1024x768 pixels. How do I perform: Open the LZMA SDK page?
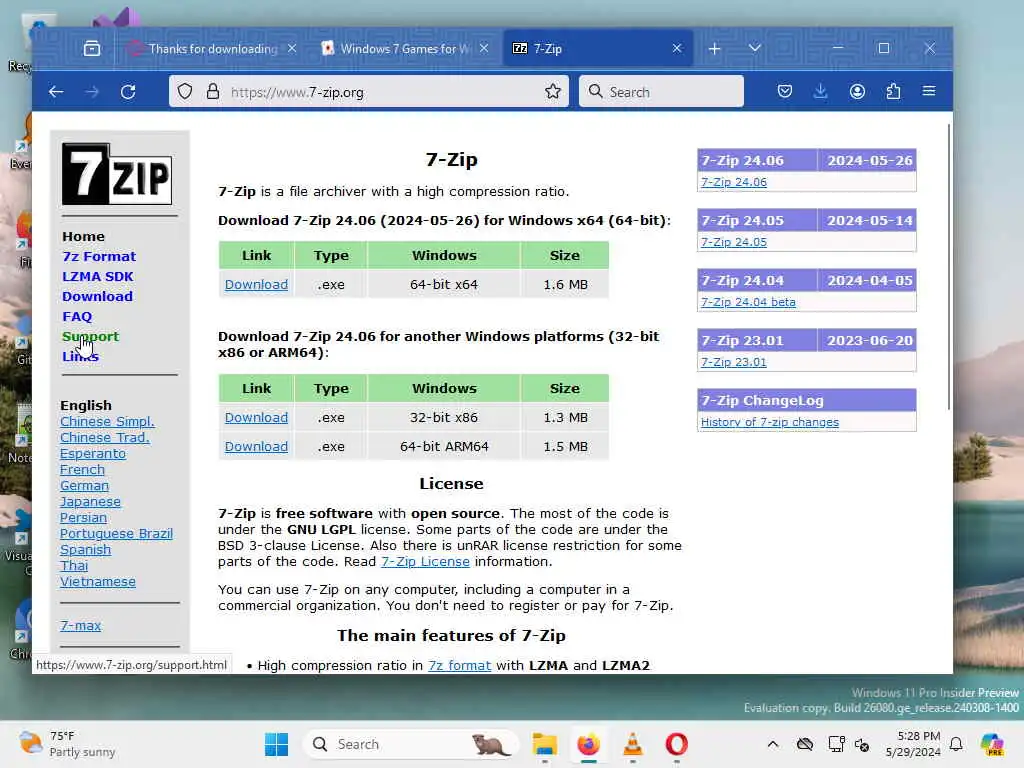(x=97, y=276)
